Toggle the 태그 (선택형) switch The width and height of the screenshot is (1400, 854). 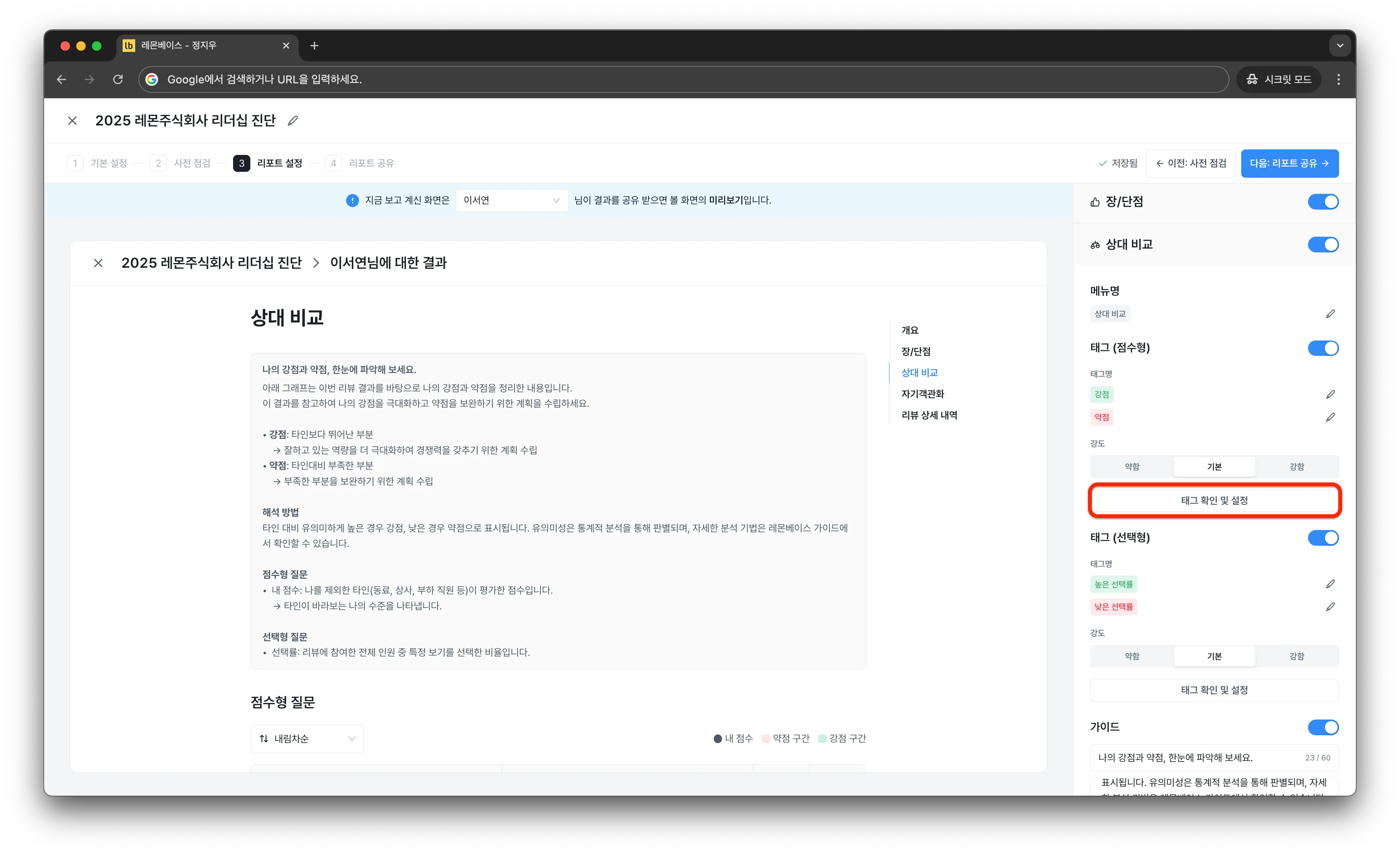click(1323, 538)
